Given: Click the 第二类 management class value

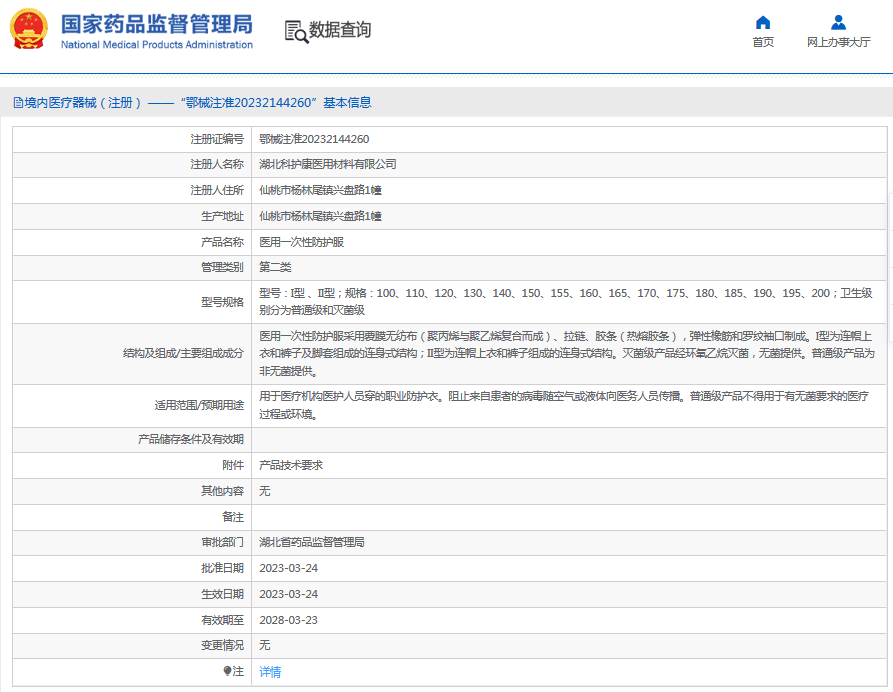Looking at the screenshot, I should click(275, 267).
